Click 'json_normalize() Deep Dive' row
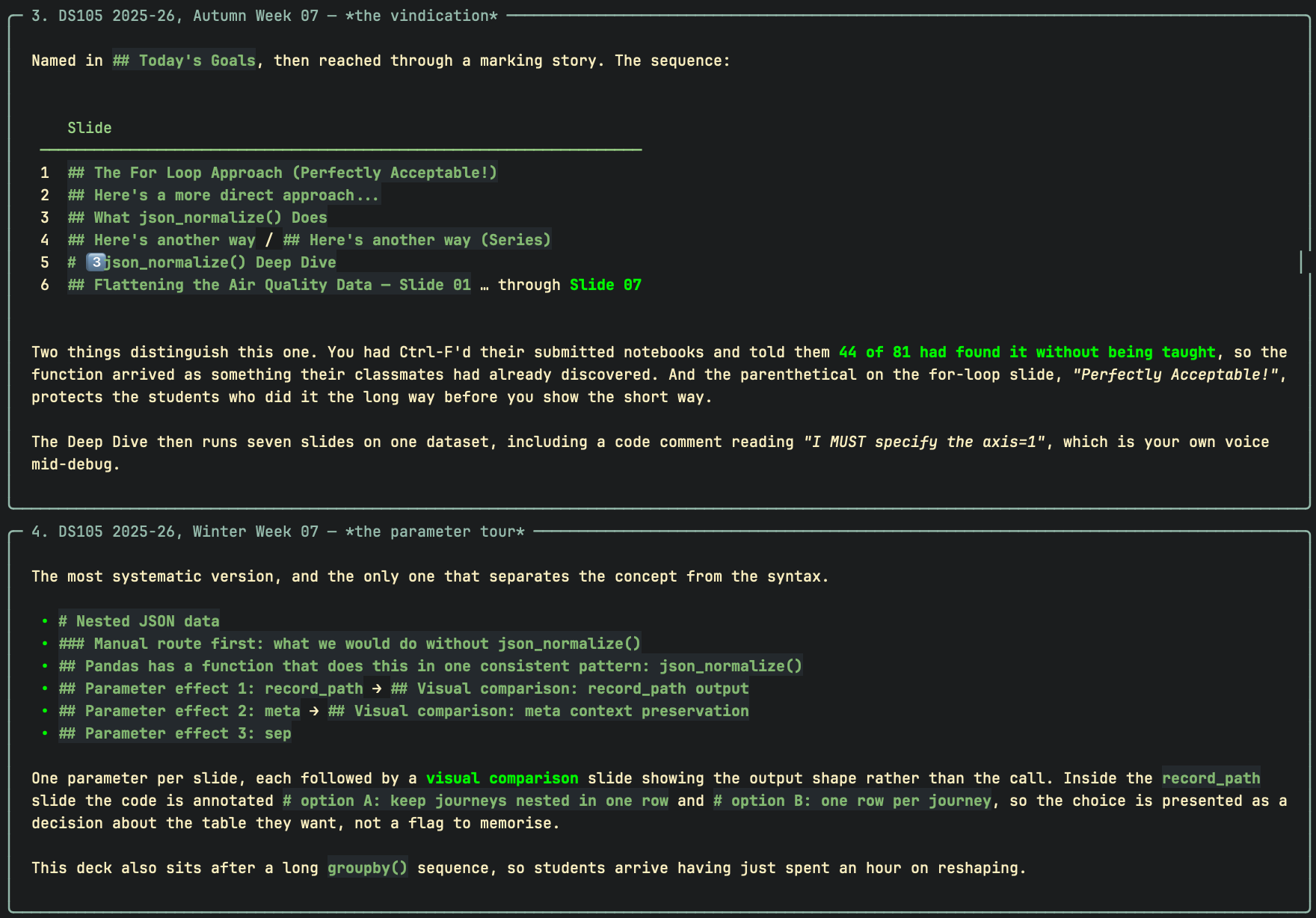This screenshot has height=918, width=1316. pyautogui.click(x=202, y=262)
